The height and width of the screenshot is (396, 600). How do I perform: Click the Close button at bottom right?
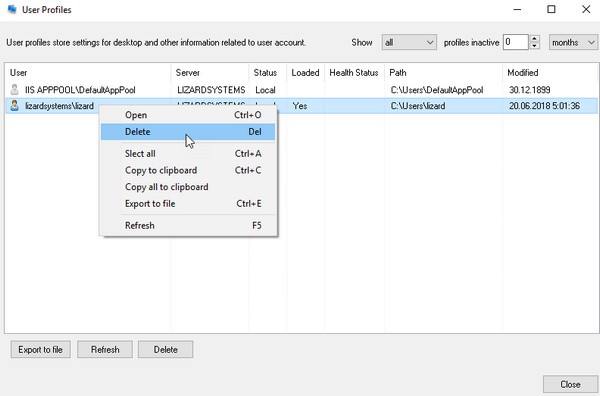(570, 384)
